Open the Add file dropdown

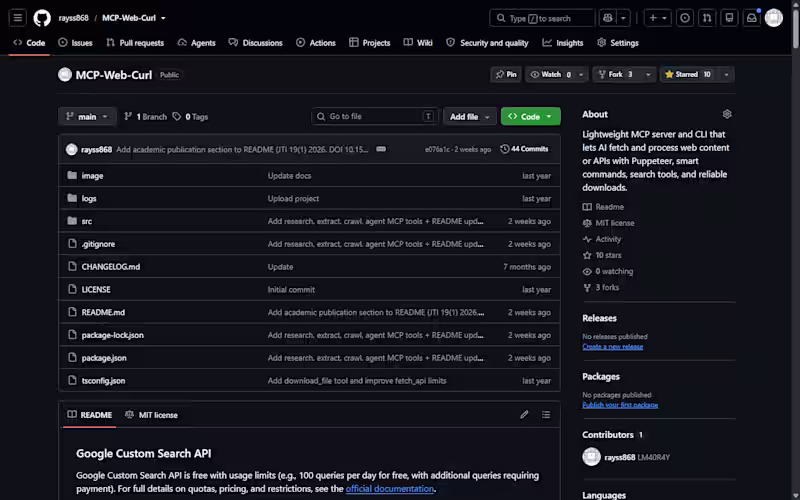point(469,117)
